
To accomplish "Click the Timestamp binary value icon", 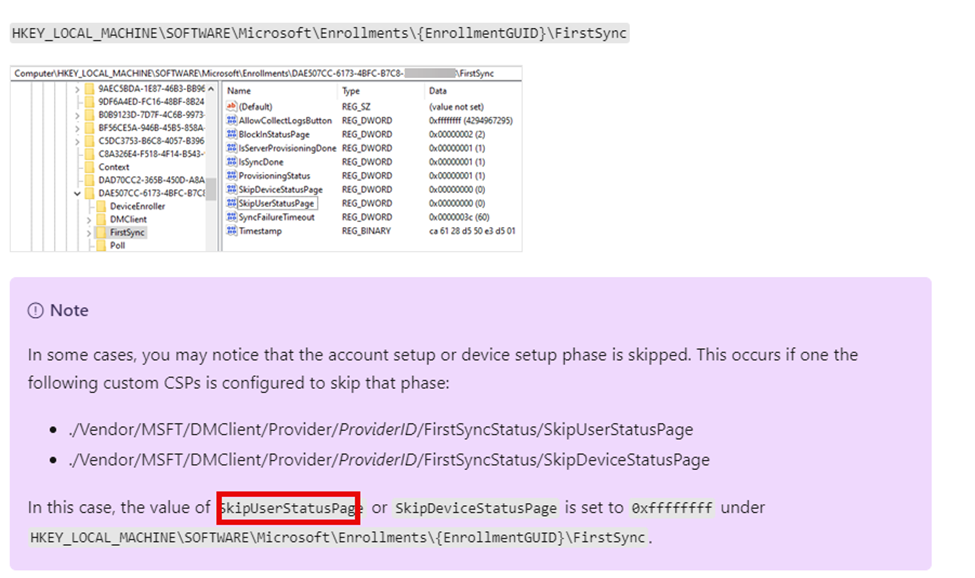I will coord(231,231).
